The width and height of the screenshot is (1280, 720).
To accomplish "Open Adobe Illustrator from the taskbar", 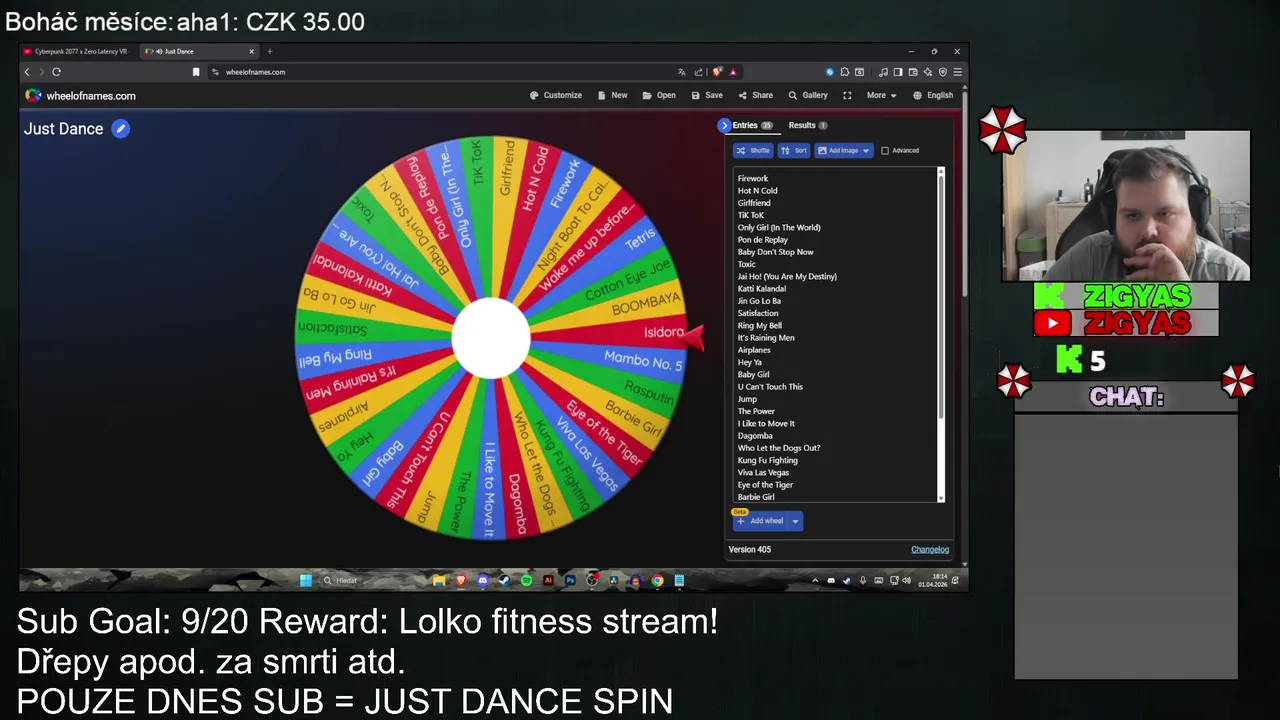I will (x=548, y=580).
